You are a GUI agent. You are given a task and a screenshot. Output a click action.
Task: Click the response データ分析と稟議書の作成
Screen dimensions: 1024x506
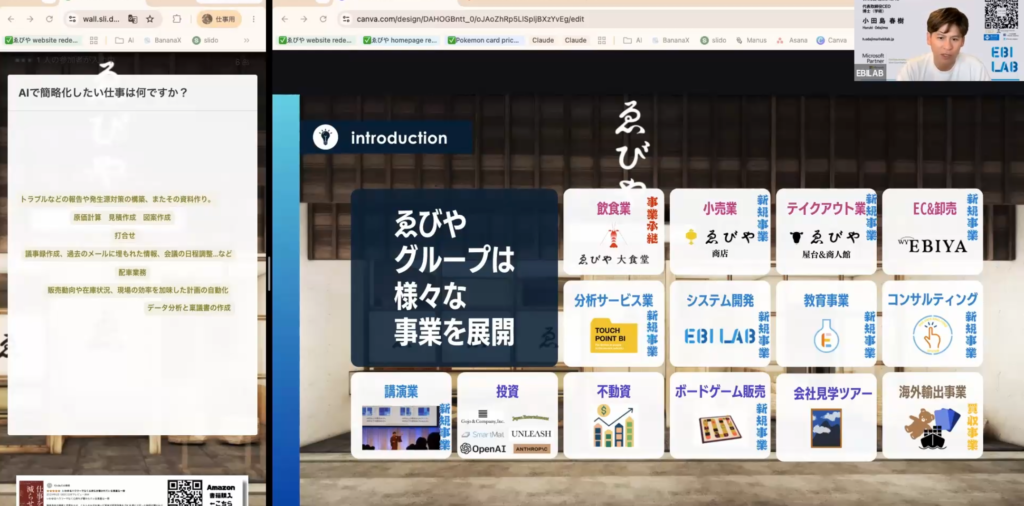point(189,308)
